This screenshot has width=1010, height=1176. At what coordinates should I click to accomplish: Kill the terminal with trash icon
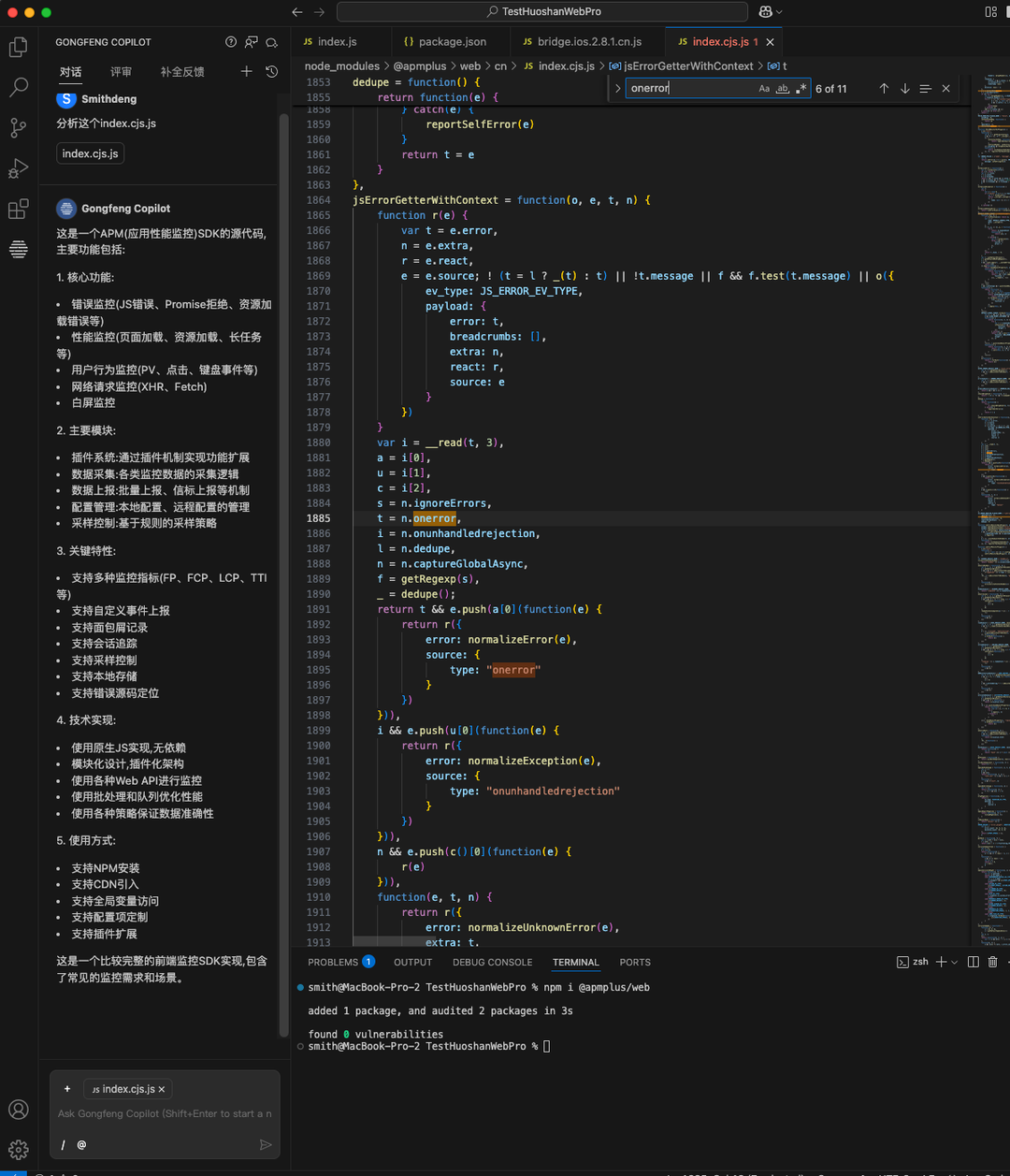click(x=993, y=962)
